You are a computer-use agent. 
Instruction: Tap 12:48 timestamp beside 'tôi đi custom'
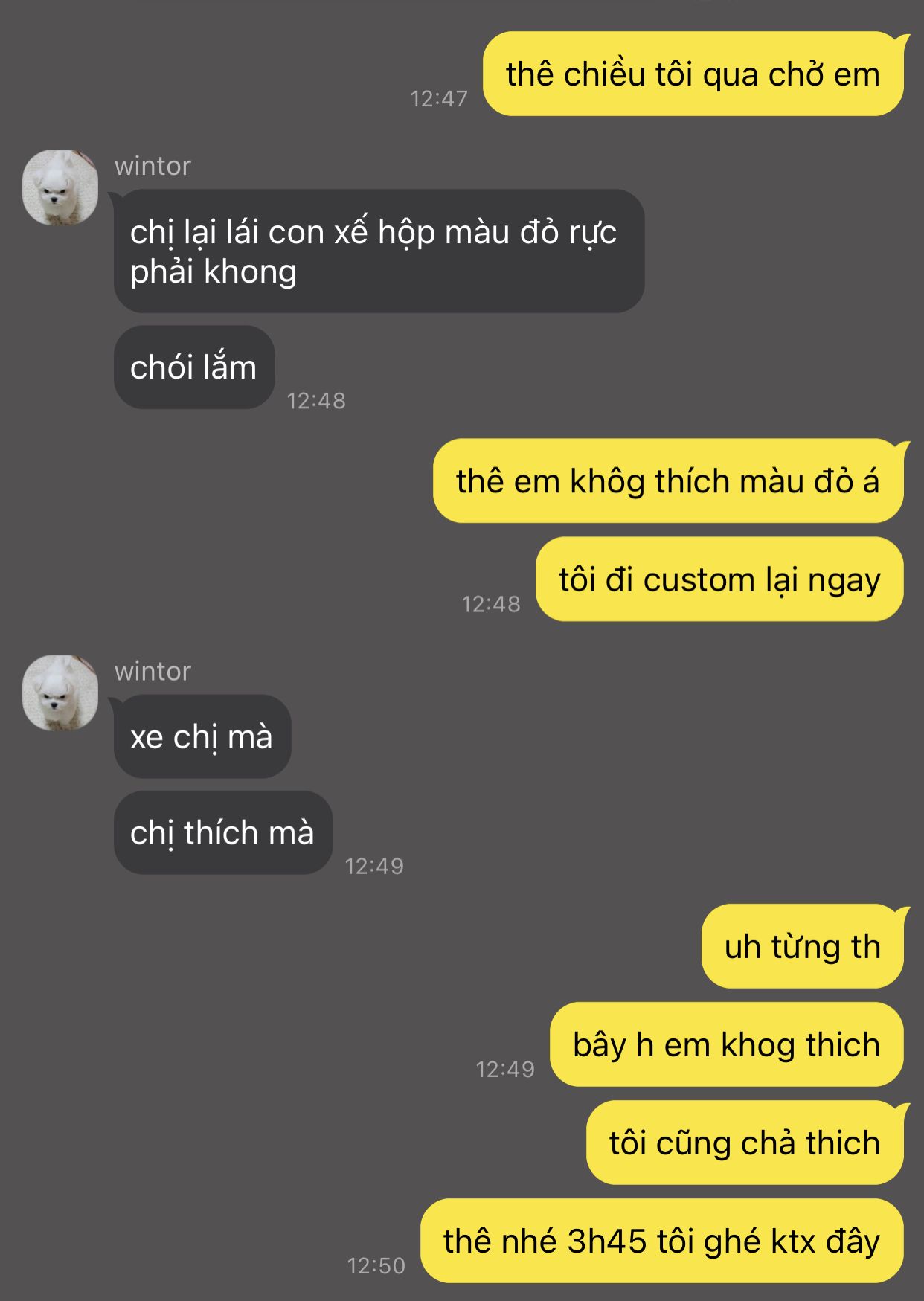click(491, 604)
